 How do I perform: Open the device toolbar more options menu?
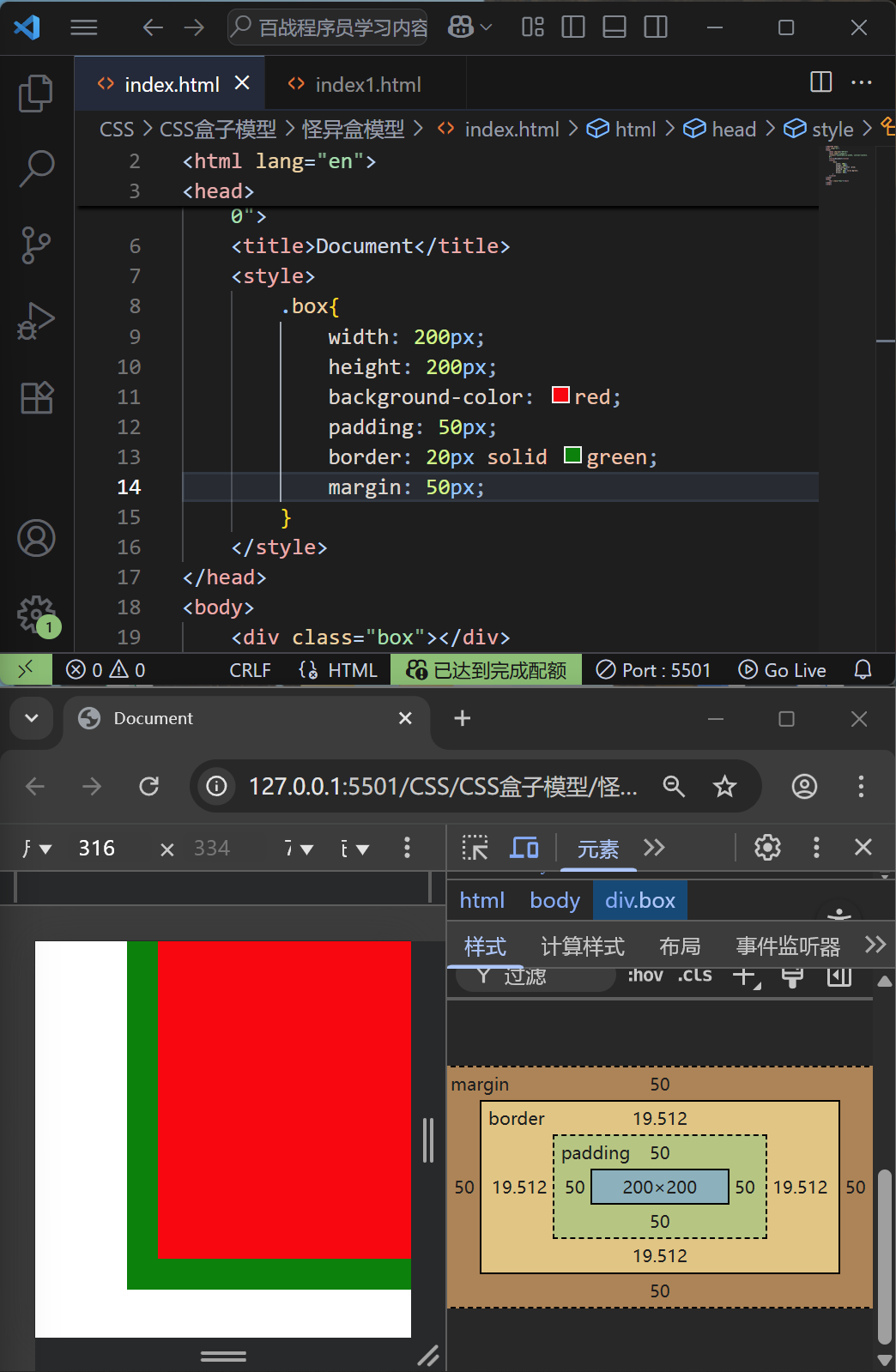click(408, 849)
